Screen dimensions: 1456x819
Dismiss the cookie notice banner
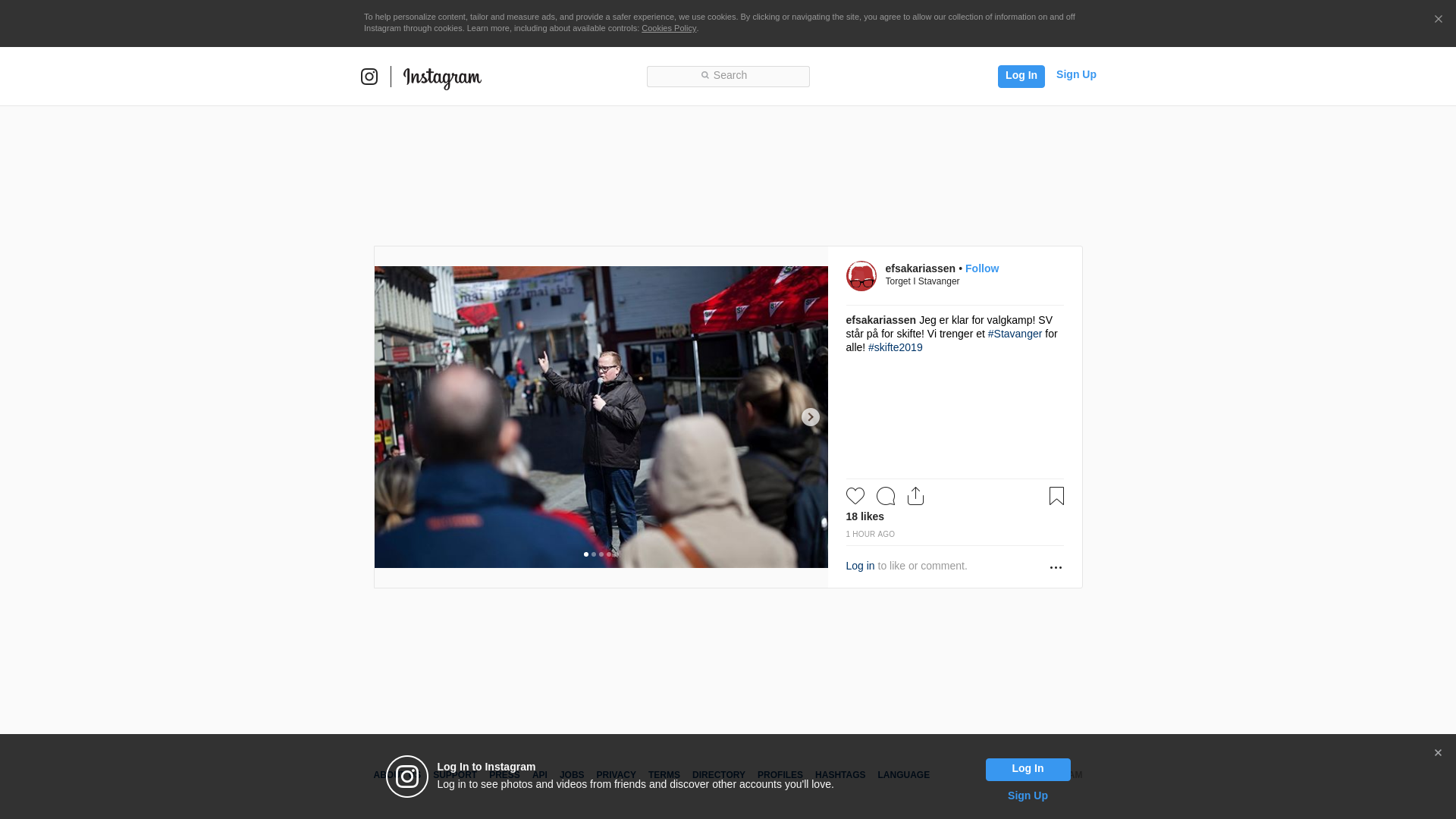point(1438,20)
